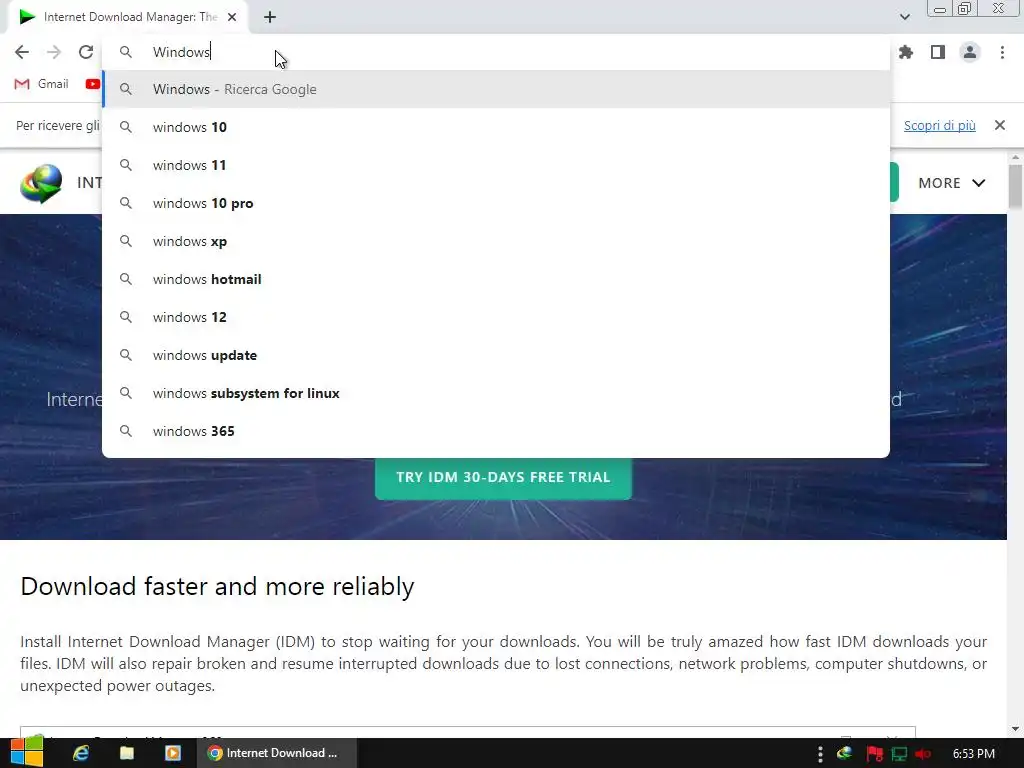Open the Chrome three-dot menu

(1002, 52)
